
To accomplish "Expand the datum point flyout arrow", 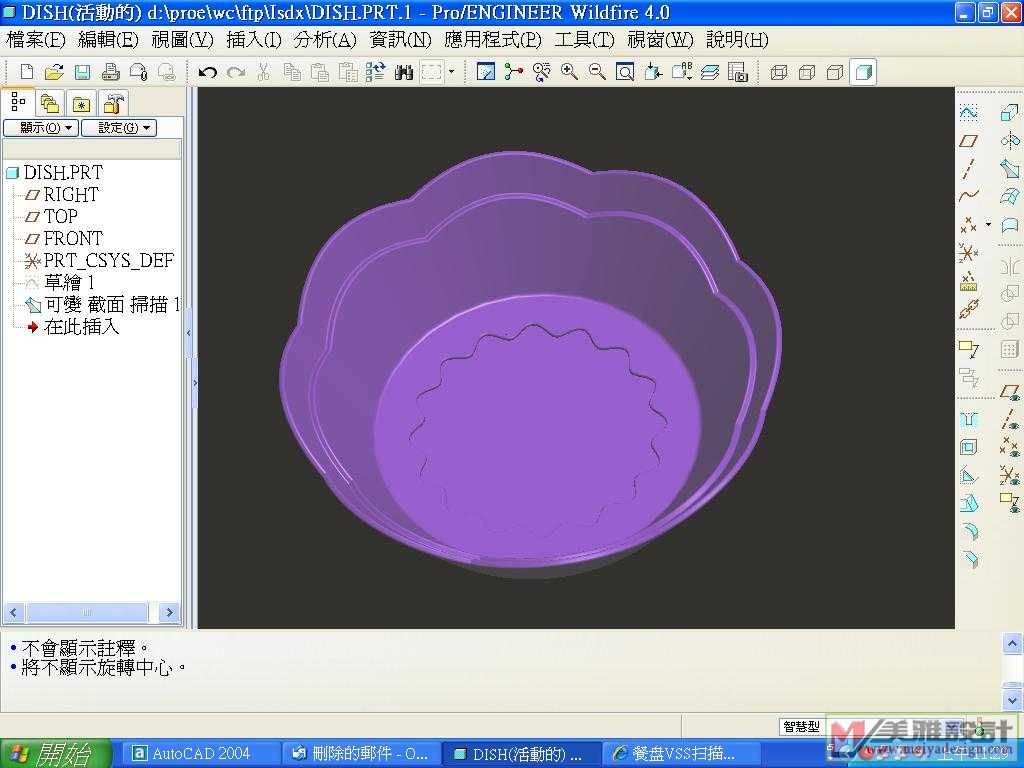I will coord(988,224).
